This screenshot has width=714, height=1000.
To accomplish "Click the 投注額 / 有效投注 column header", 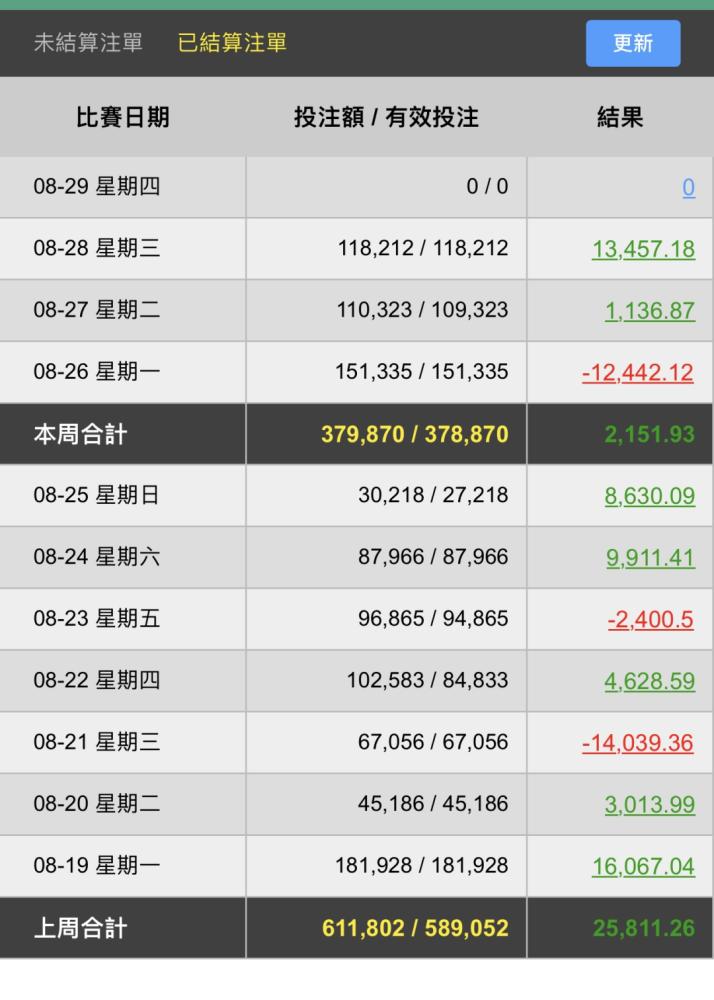I will (x=386, y=118).
